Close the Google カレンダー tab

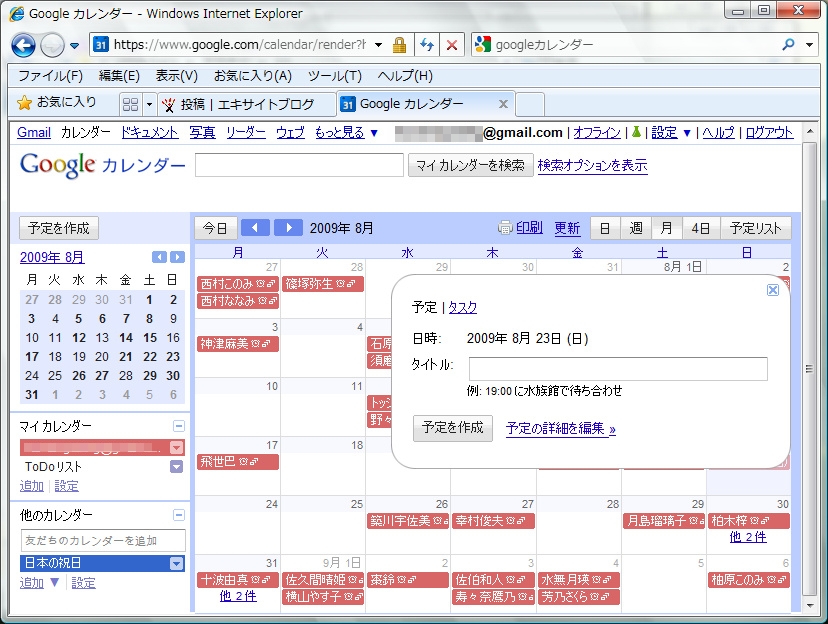(503, 104)
